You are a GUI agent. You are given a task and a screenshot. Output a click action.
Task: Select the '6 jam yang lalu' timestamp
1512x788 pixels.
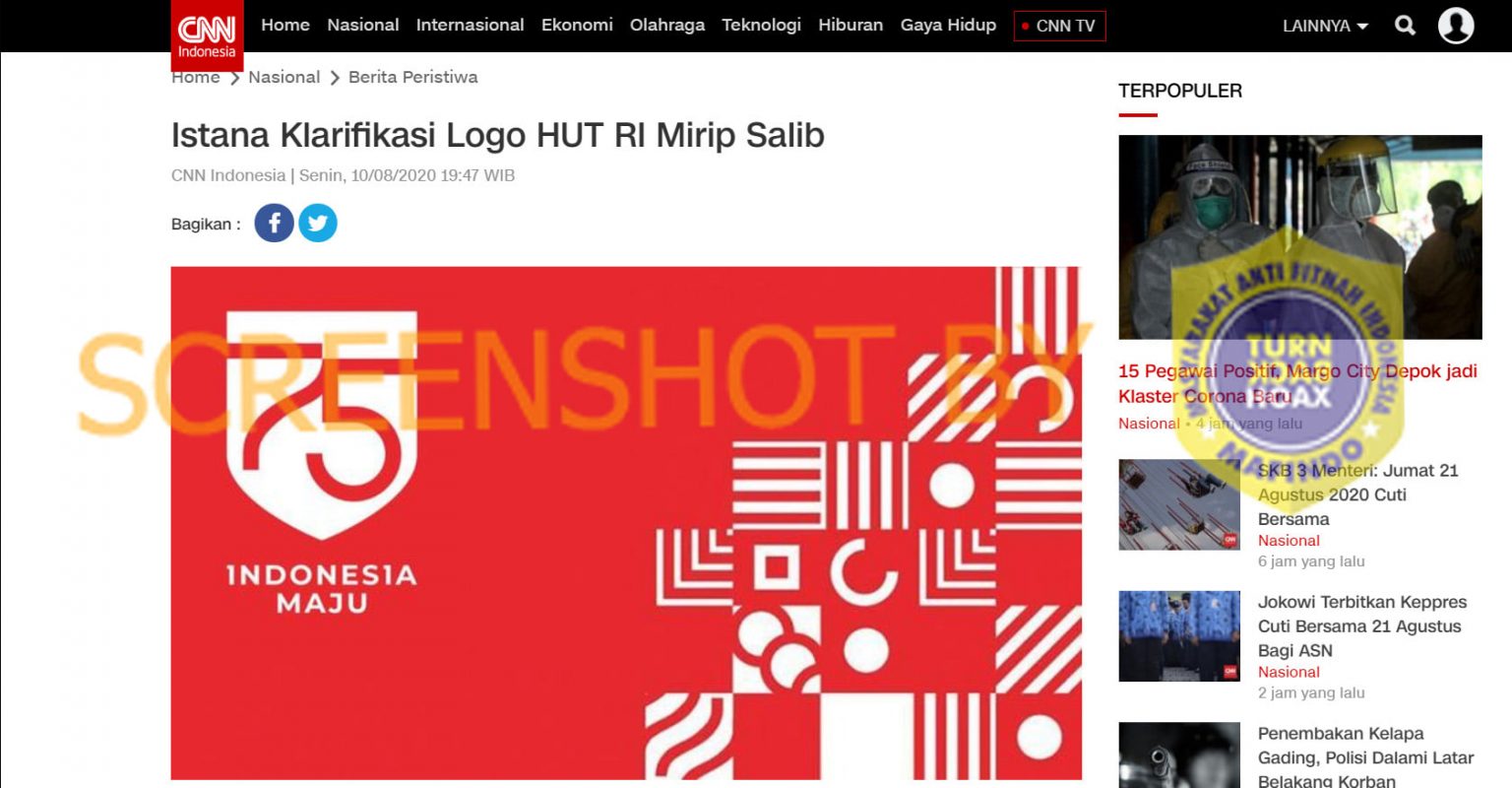(1311, 561)
